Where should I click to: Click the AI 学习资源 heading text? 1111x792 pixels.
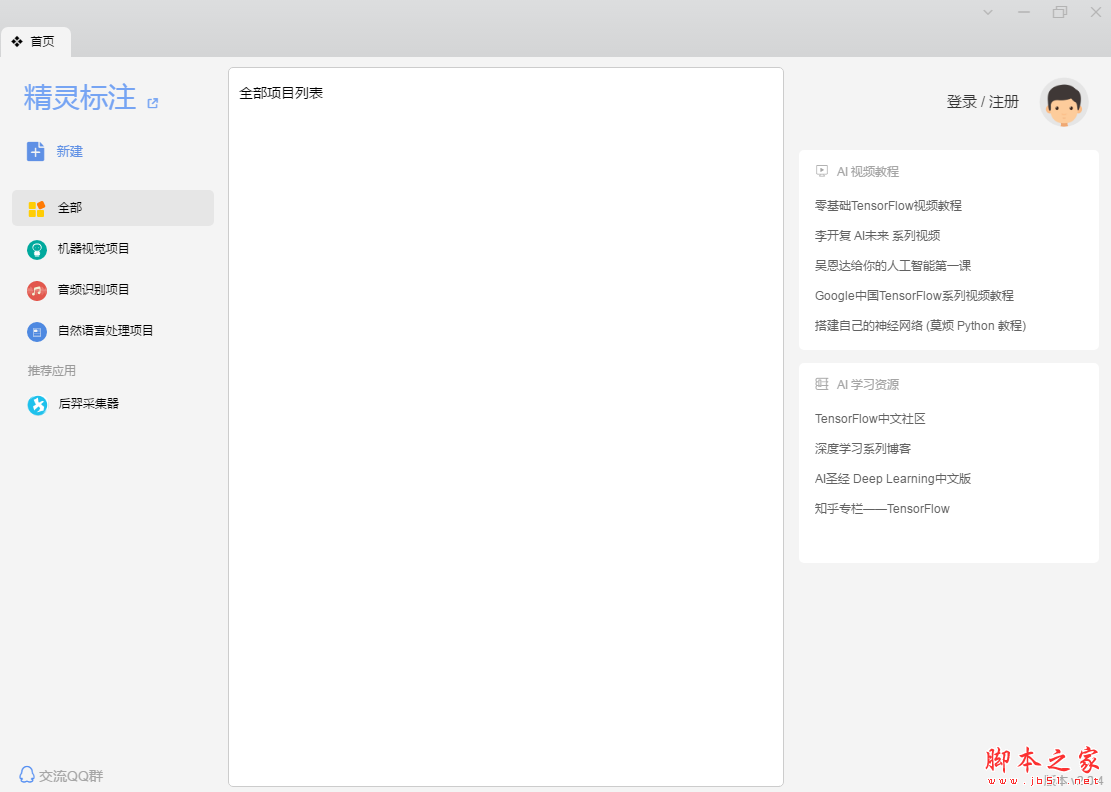click(x=867, y=385)
